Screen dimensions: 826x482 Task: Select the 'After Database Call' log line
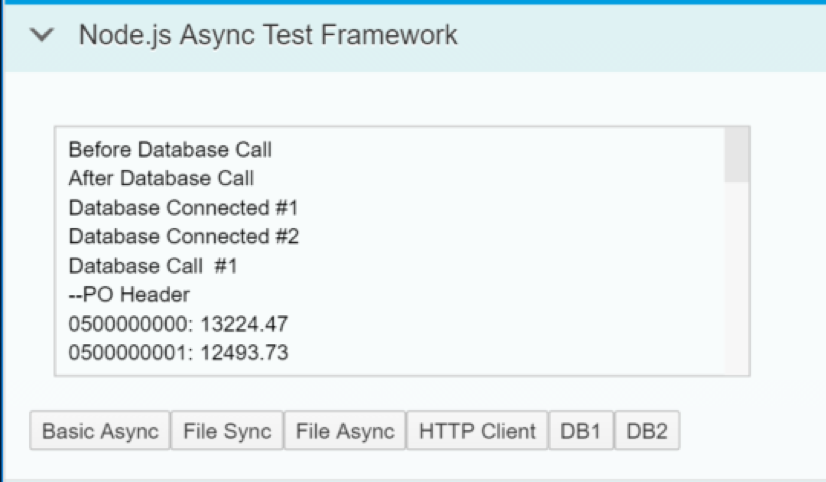tap(161, 178)
